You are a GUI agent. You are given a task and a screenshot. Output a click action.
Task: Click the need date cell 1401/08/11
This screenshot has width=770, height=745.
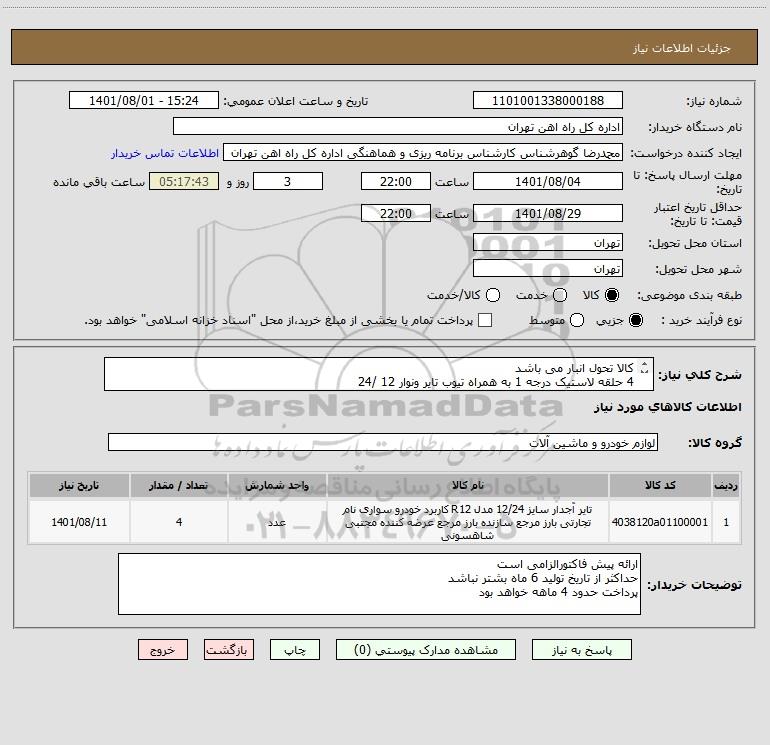pyautogui.click(x=79, y=522)
